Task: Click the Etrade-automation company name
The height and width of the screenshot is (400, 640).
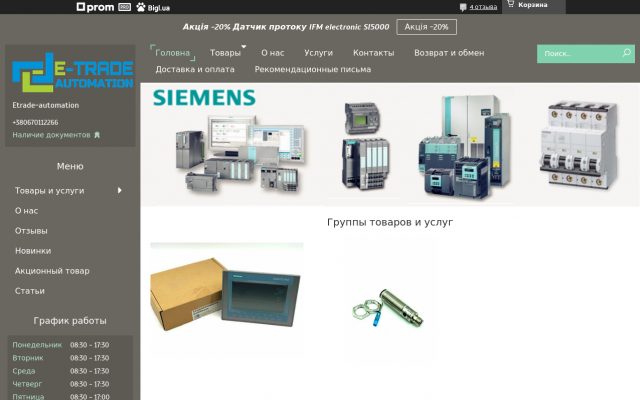Action: (46, 105)
